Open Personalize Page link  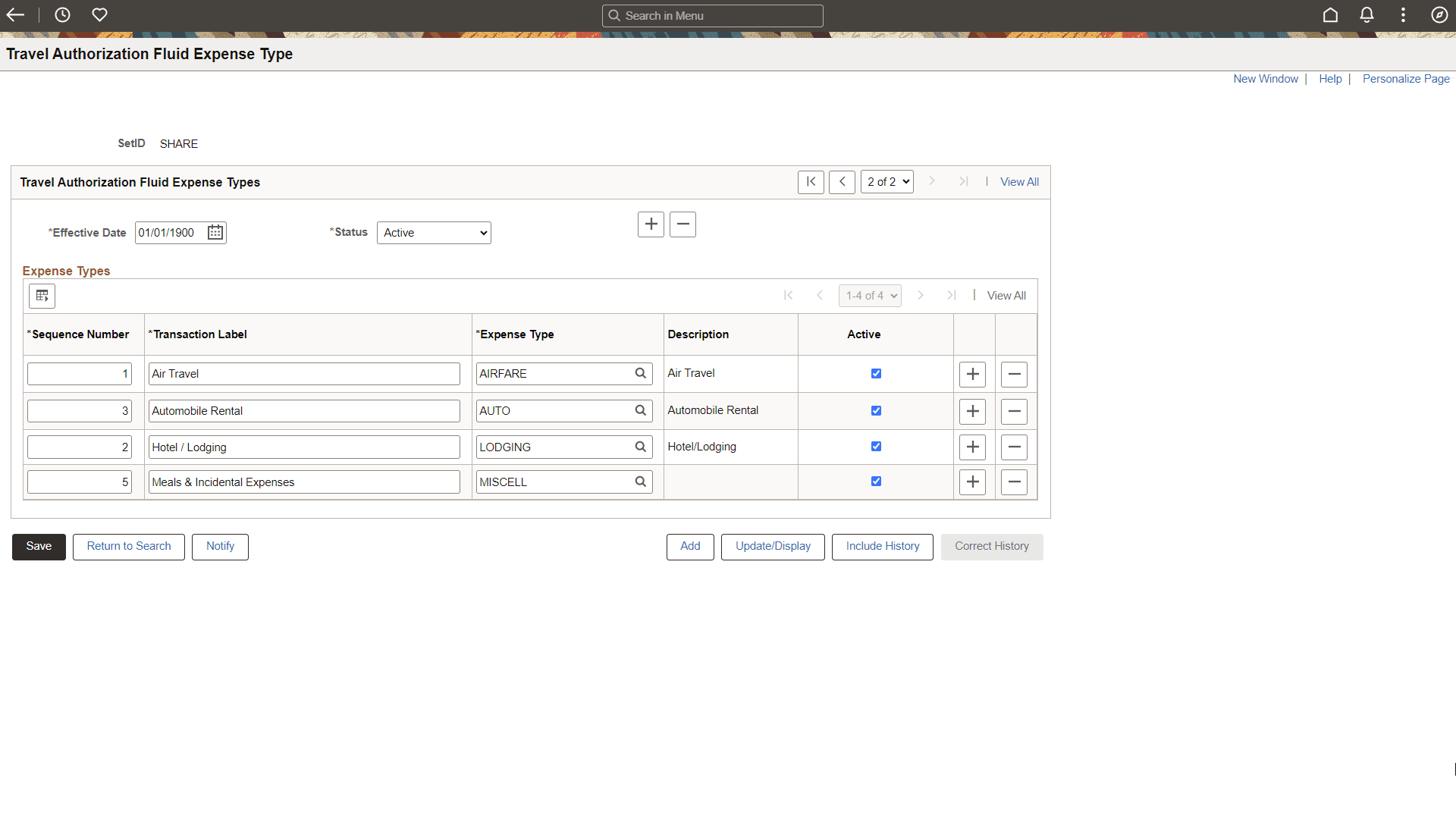point(1405,79)
